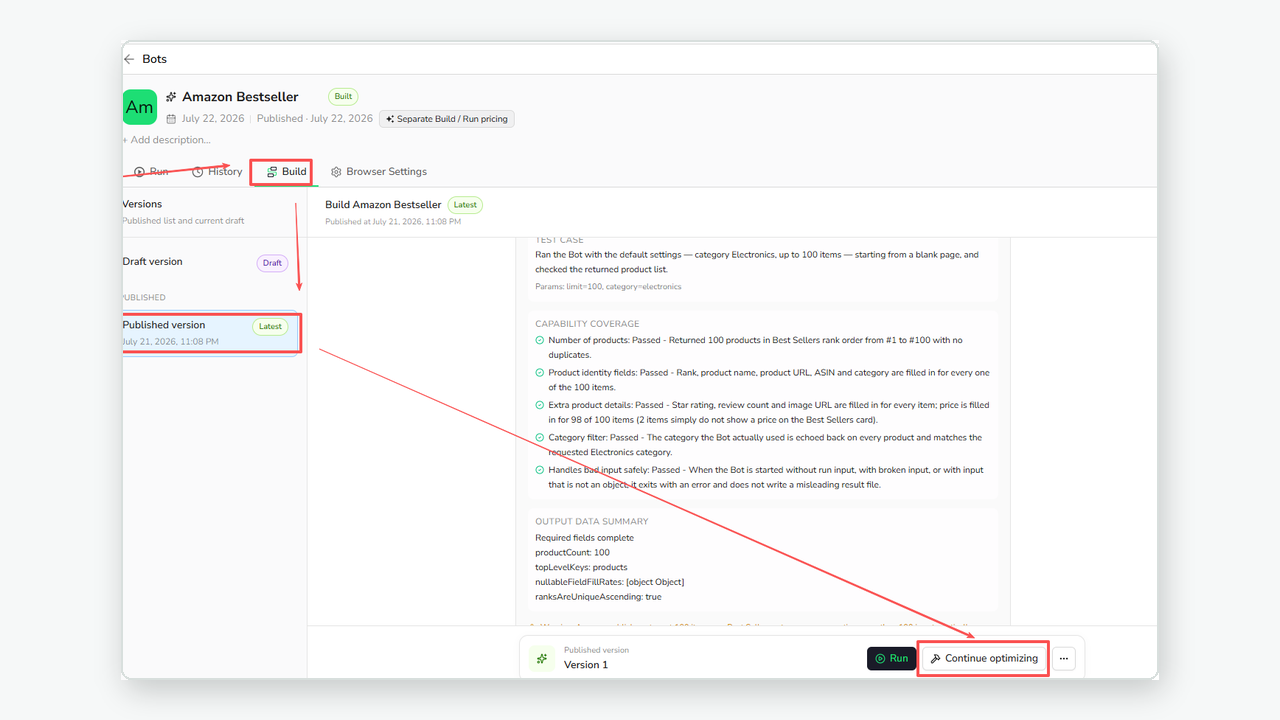Click the OUTPUT DATA SUMMARY heading
The height and width of the screenshot is (720, 1280).
click(x=592, y=521)
